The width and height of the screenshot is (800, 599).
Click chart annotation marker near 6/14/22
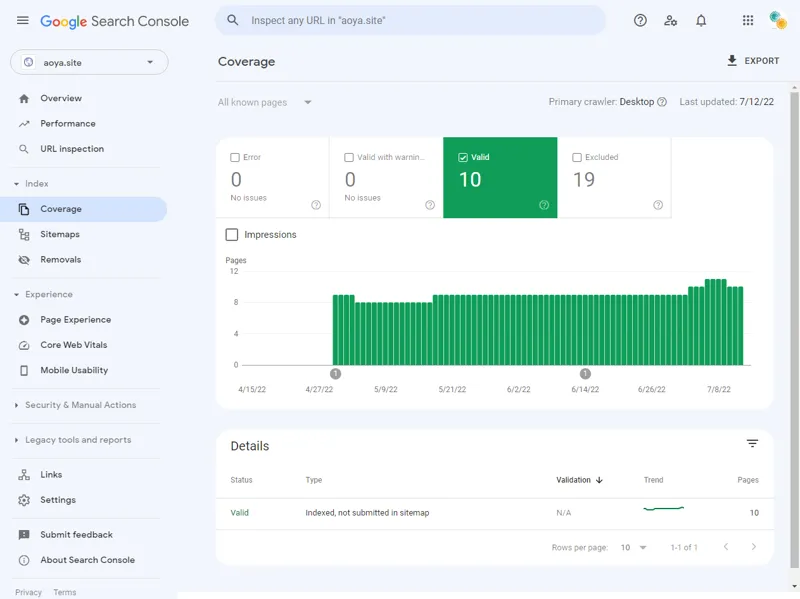585,374
